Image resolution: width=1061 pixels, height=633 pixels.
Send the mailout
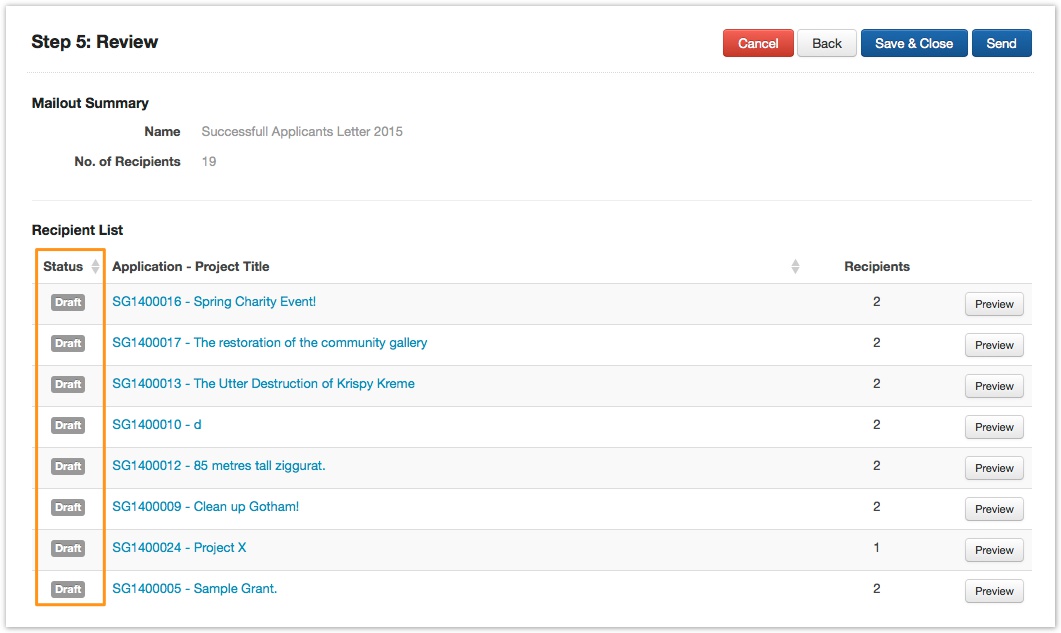[1001, 43]
